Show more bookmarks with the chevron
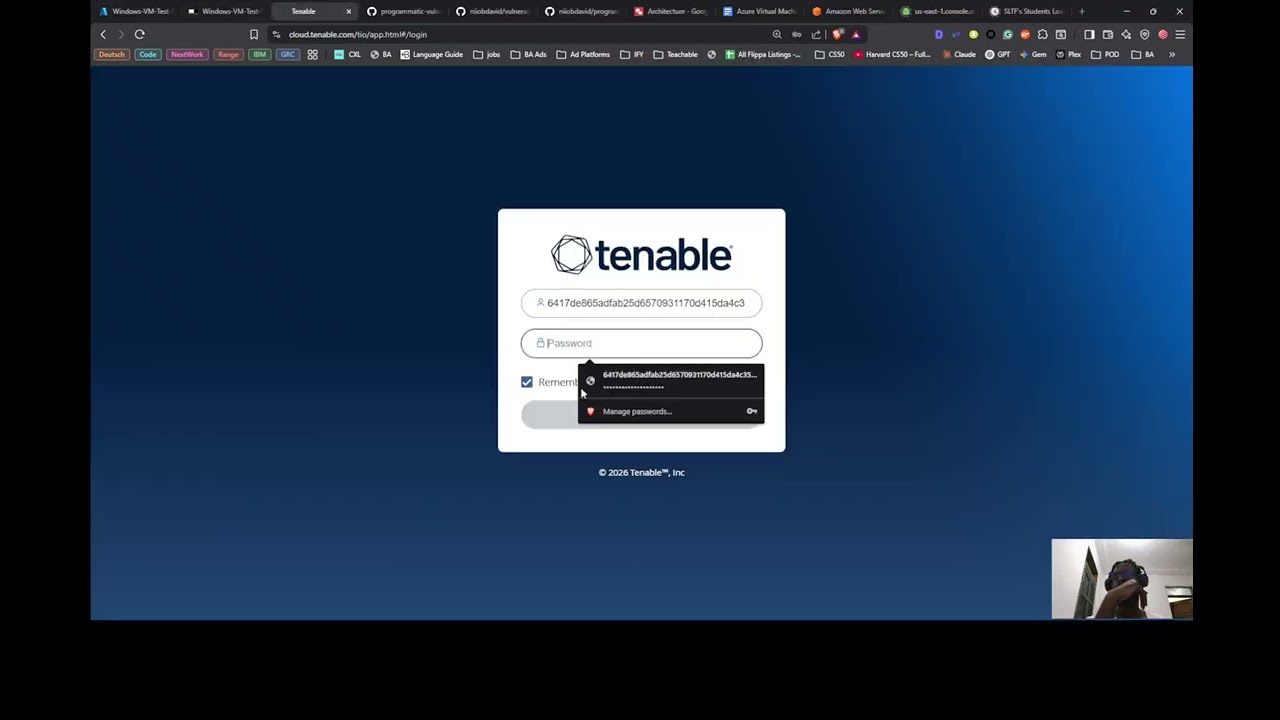1280x720 pixels. coord(1172,54)
